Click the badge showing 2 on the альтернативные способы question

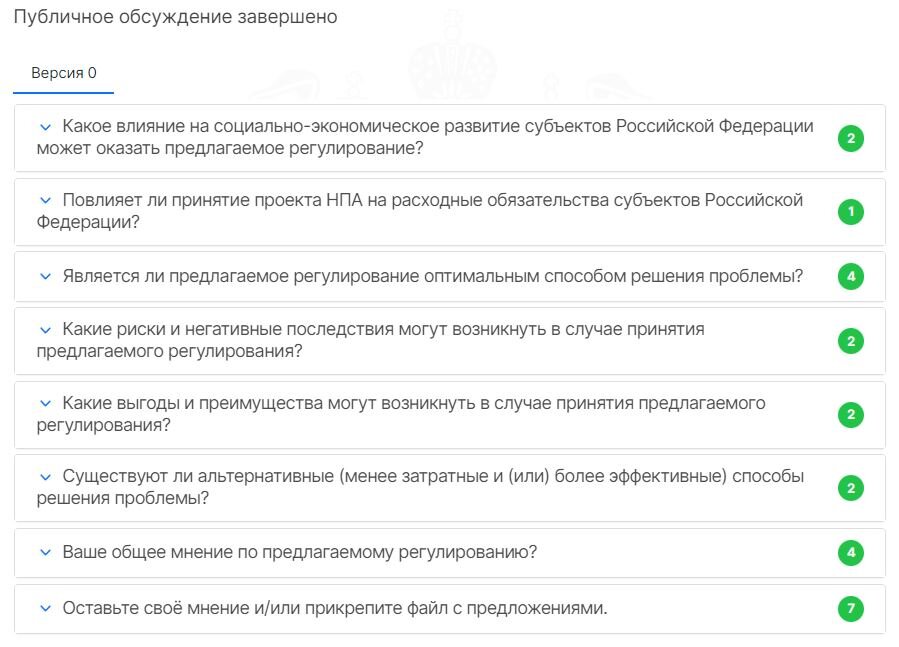[850, 487]
